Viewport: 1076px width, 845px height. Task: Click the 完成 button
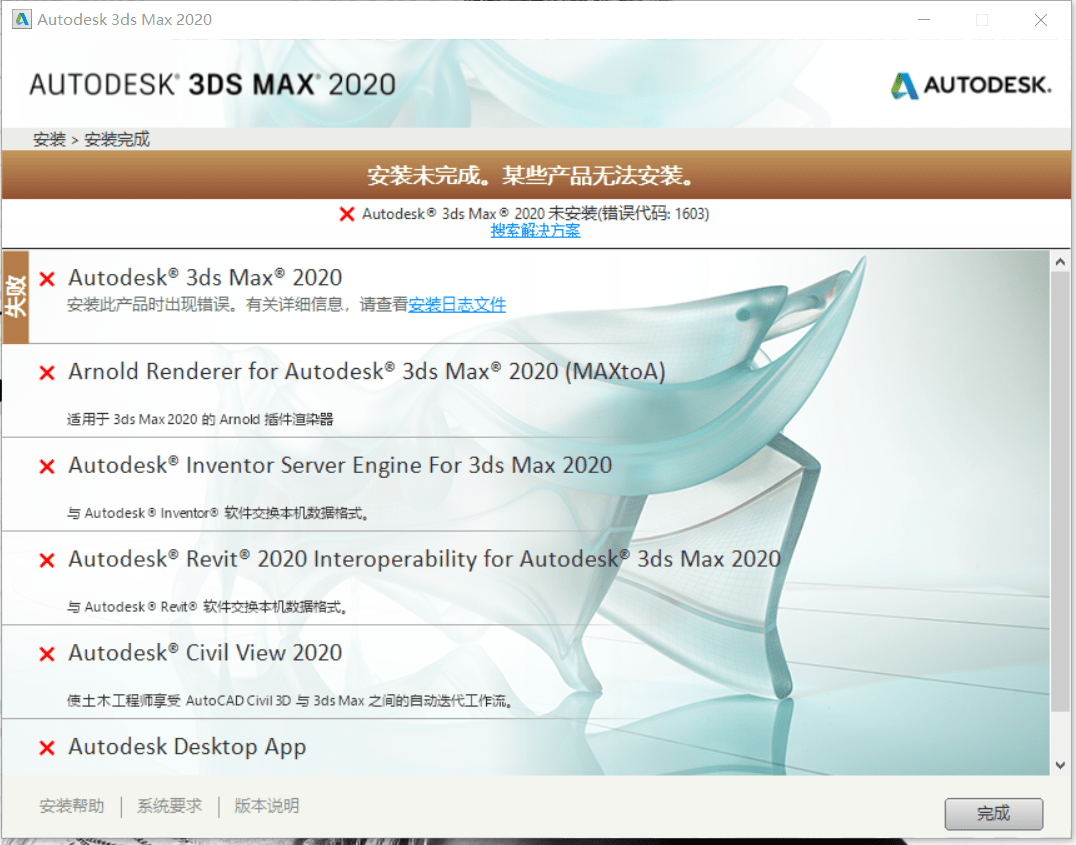click(994, 813)
